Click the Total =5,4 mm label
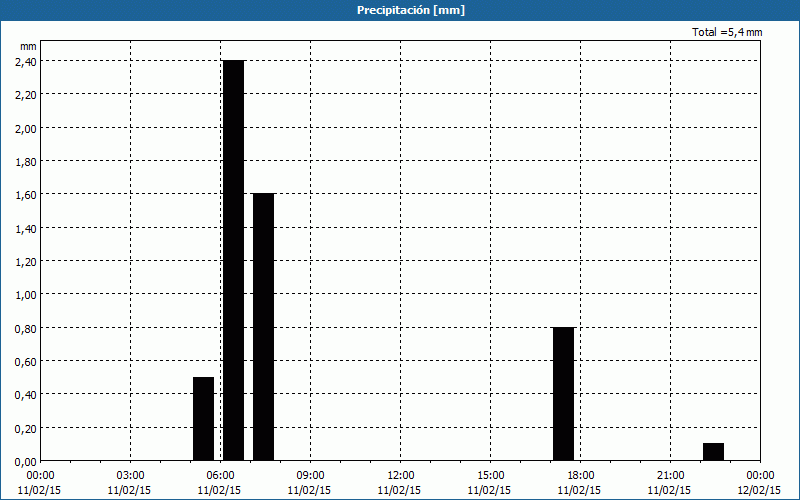 click(x=727, y=32)
